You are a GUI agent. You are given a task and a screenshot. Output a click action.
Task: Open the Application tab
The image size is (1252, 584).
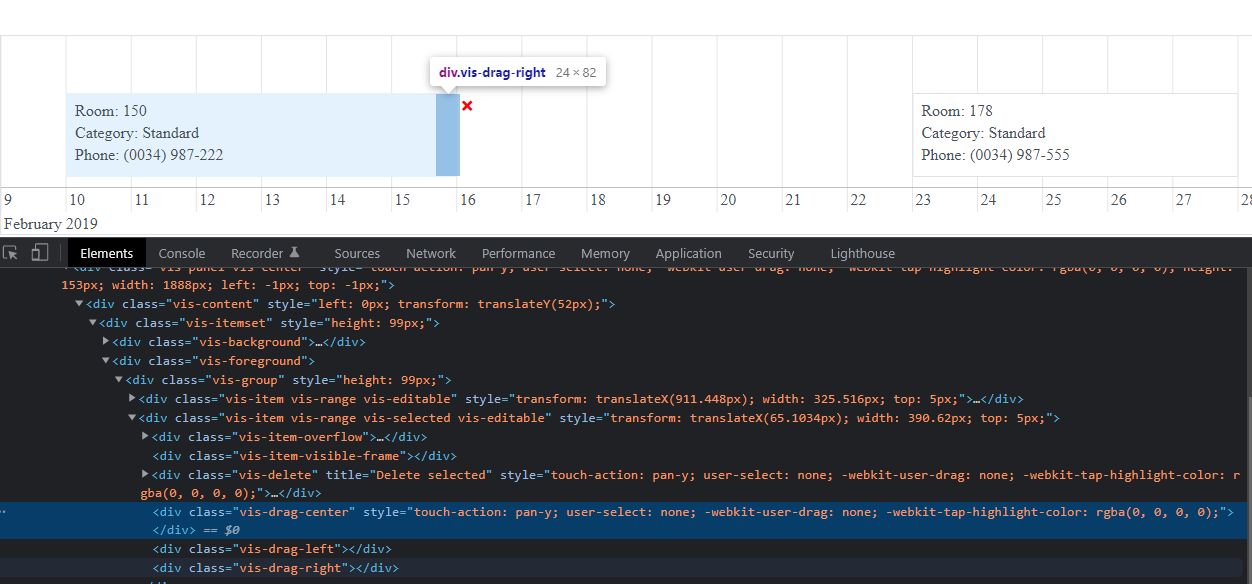(688, 252)
